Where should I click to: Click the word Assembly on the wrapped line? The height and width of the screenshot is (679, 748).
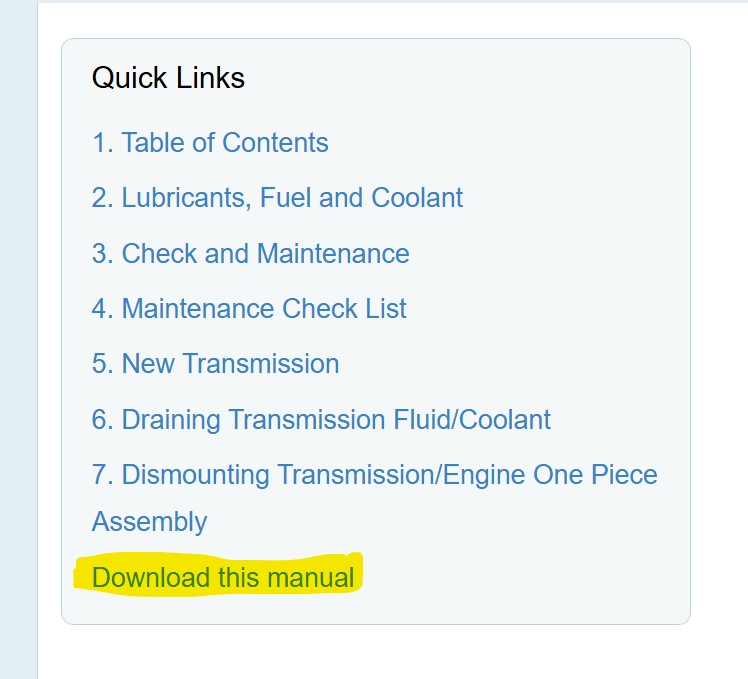pyautogui.click(x=149, y=522)
